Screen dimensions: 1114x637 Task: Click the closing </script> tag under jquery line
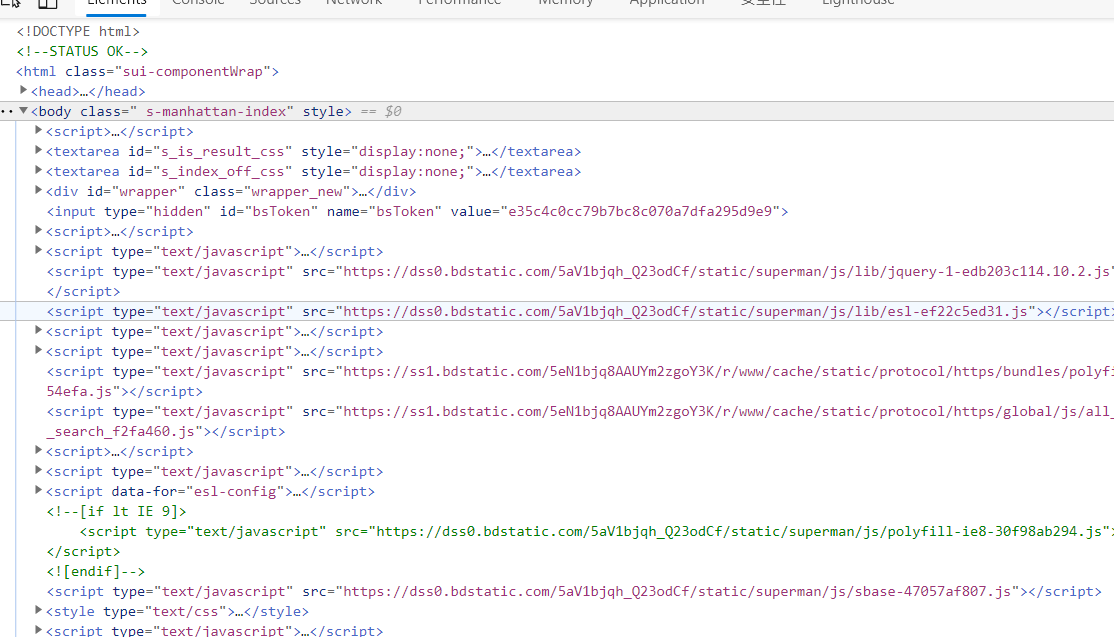[x=83, y=291]
